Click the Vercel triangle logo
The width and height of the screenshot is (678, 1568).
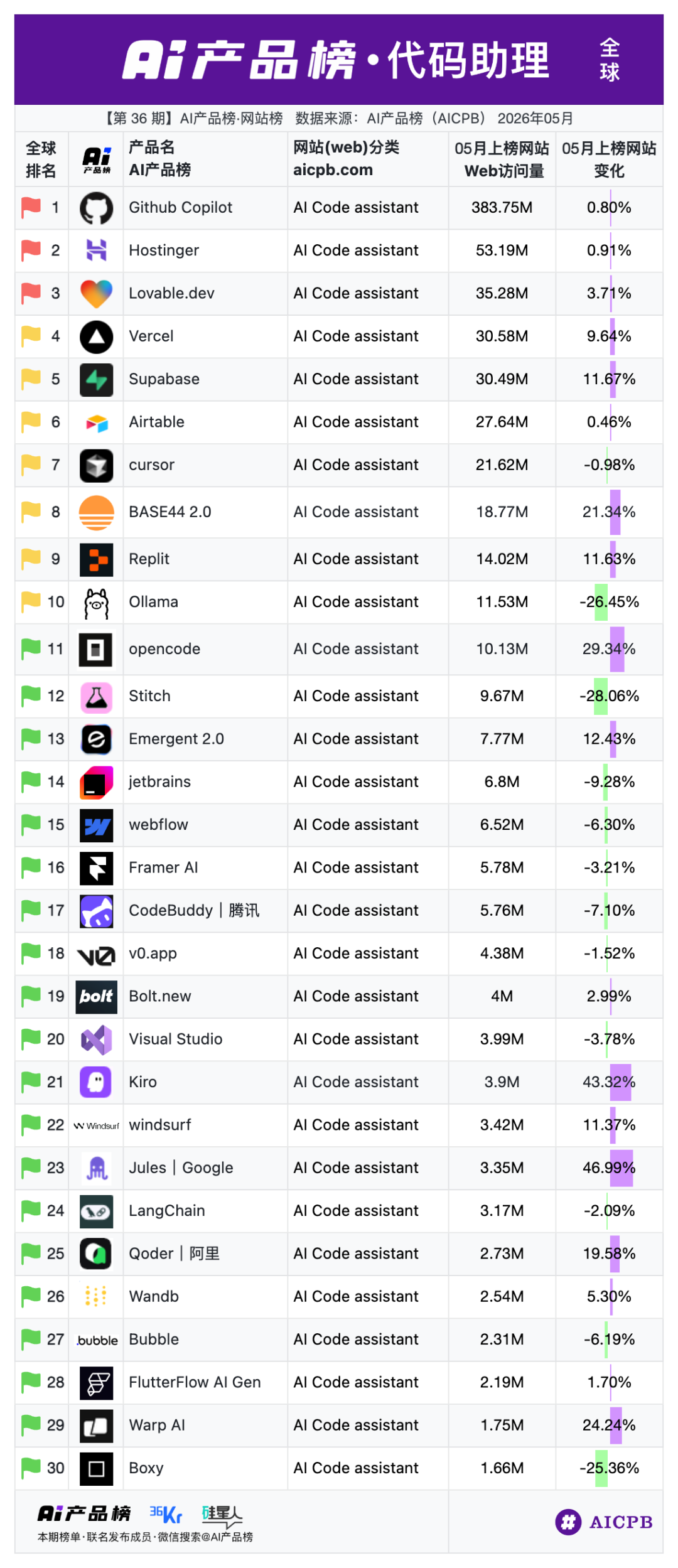96,336
